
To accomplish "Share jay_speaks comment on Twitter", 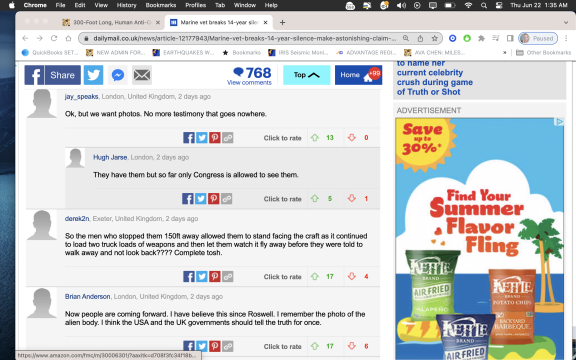I will point(202,138).
